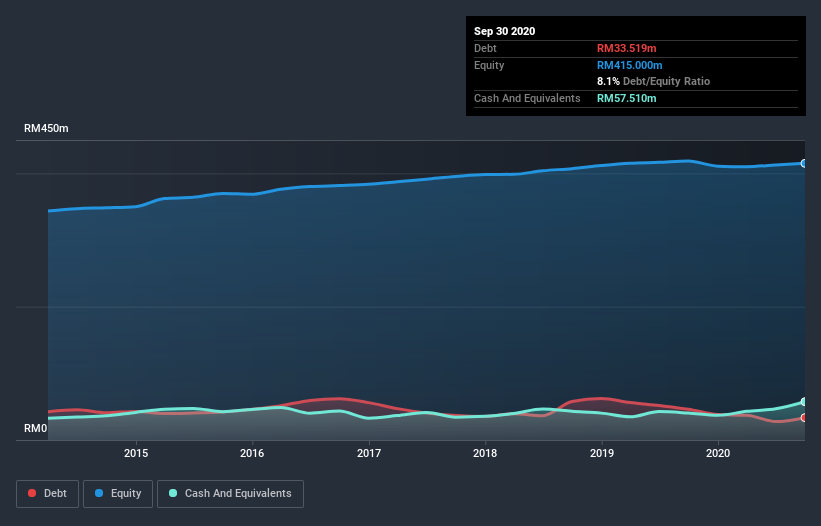This screenshot has height=526, width=821.
Task: Click the RM57.510m cash value
Action: 626,98
